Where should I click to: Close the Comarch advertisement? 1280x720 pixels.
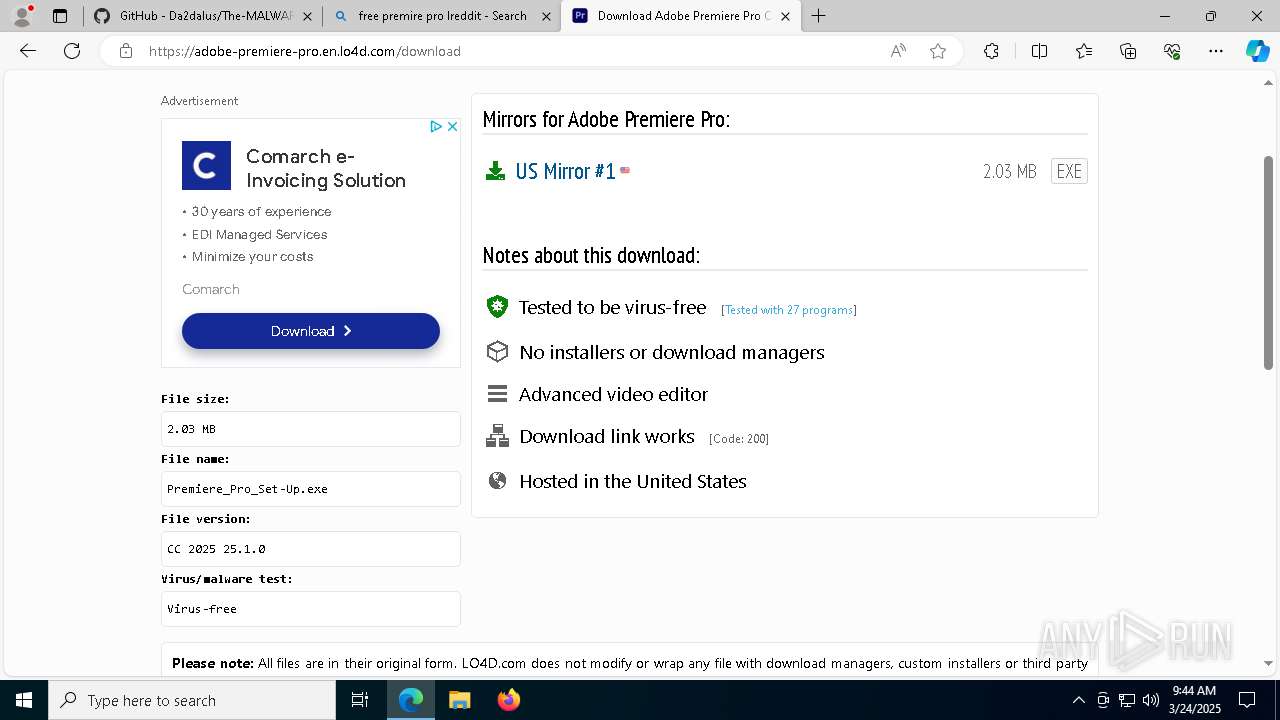(x=452, y=127)
